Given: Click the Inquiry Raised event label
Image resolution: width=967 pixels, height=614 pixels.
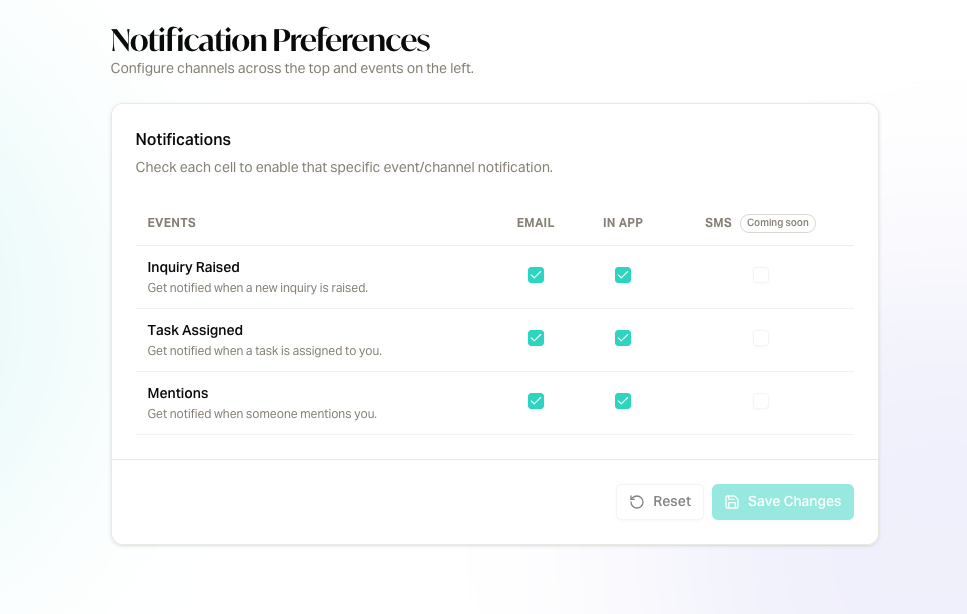Looking at the screenshot, I should click(193, 267).
